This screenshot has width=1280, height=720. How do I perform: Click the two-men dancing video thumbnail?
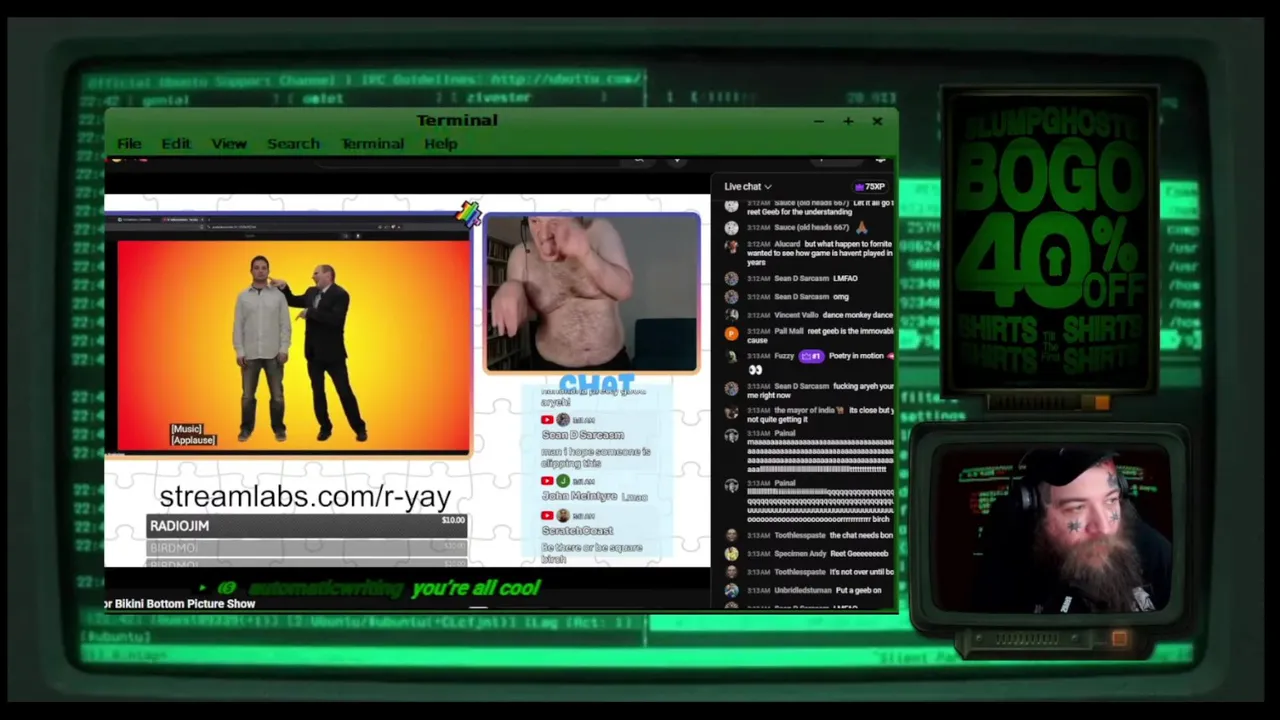coord(293,346)
